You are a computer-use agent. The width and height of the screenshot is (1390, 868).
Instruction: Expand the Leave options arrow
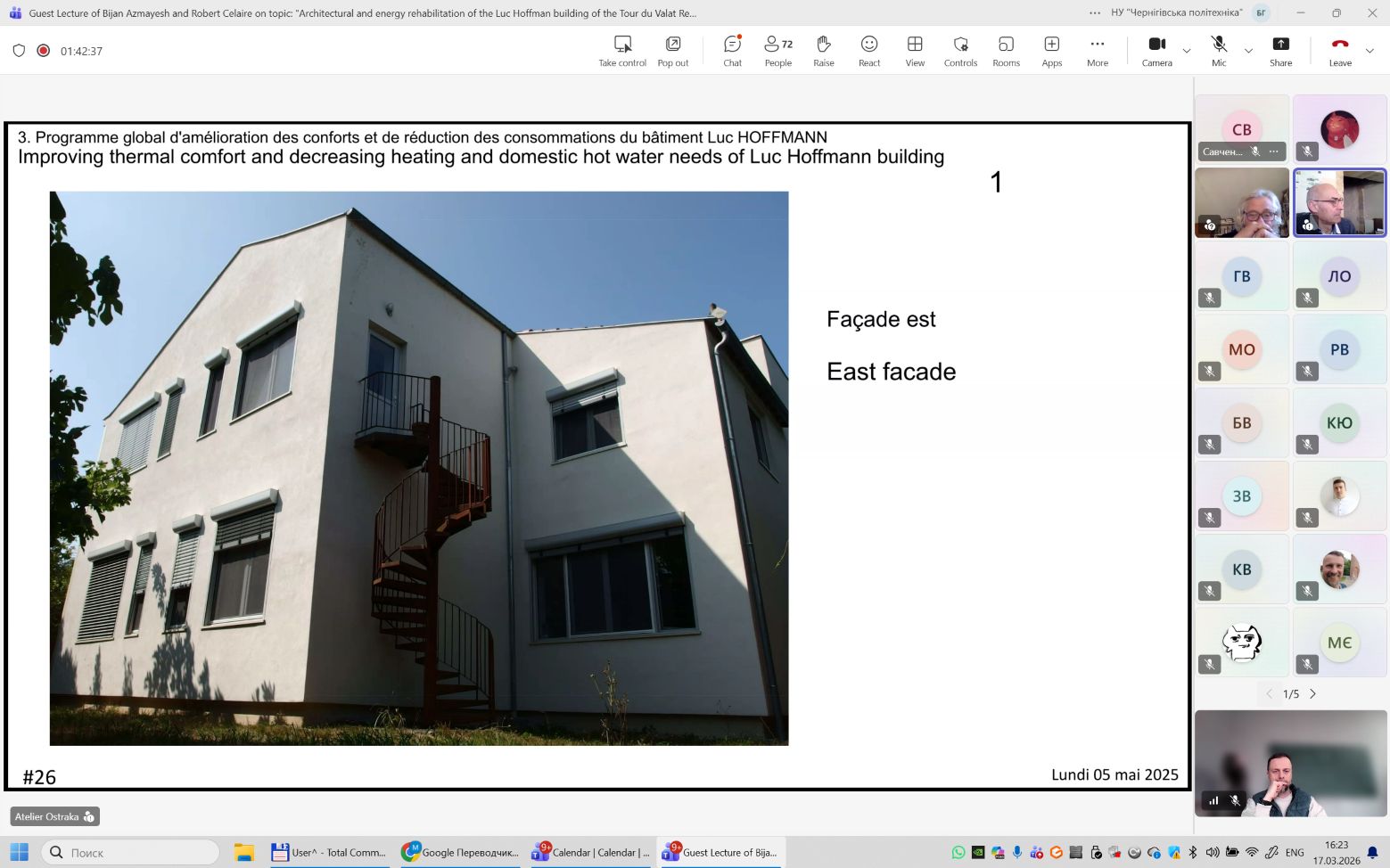pos(1369,51)
